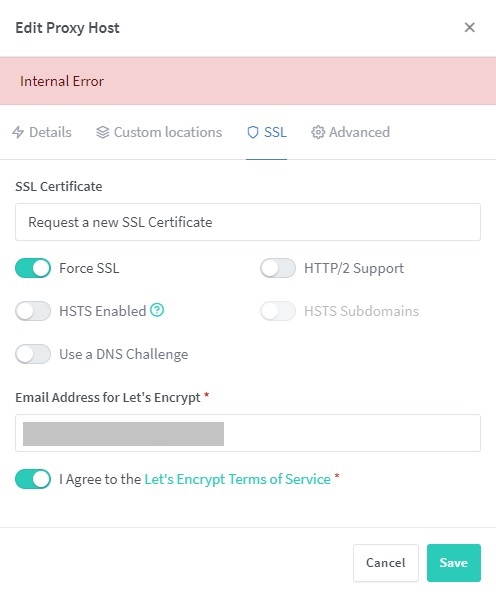Turn on HSTS Enabled switch
Screen dimensions: 496x597
point(33,311)
